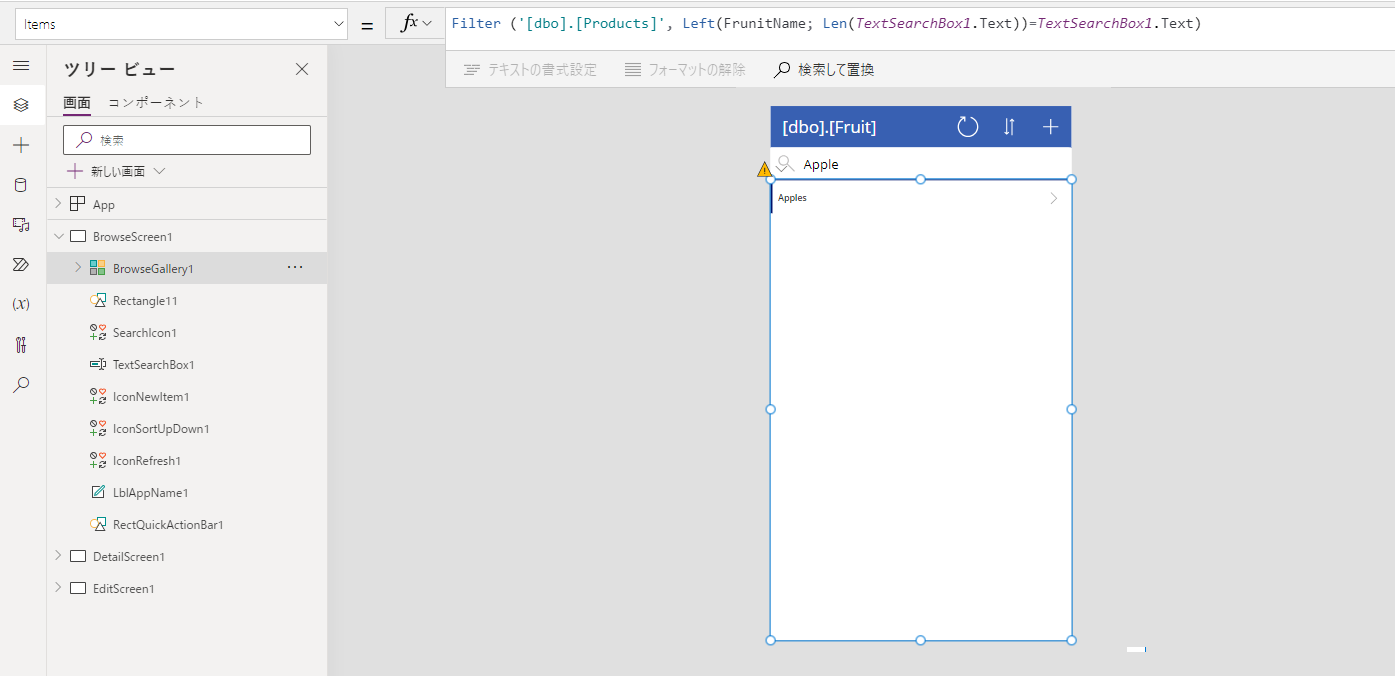1395x676 pixels.
Task: Open the Data cylinder icon
Action: point(21,185)
